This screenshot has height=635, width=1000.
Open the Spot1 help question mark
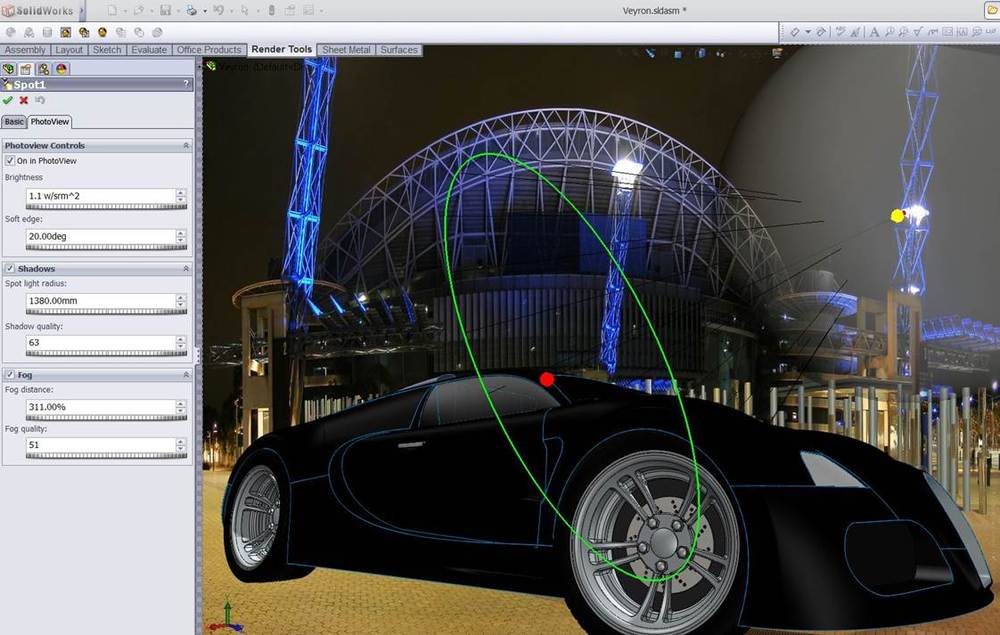click(186, 84)
